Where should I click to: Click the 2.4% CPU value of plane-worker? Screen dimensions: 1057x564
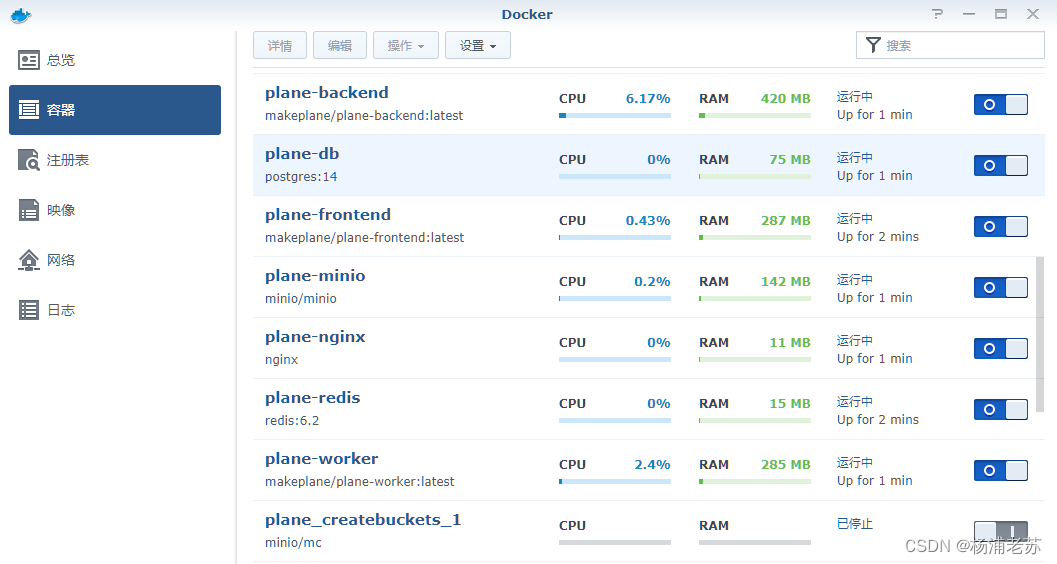coord(652,464)
